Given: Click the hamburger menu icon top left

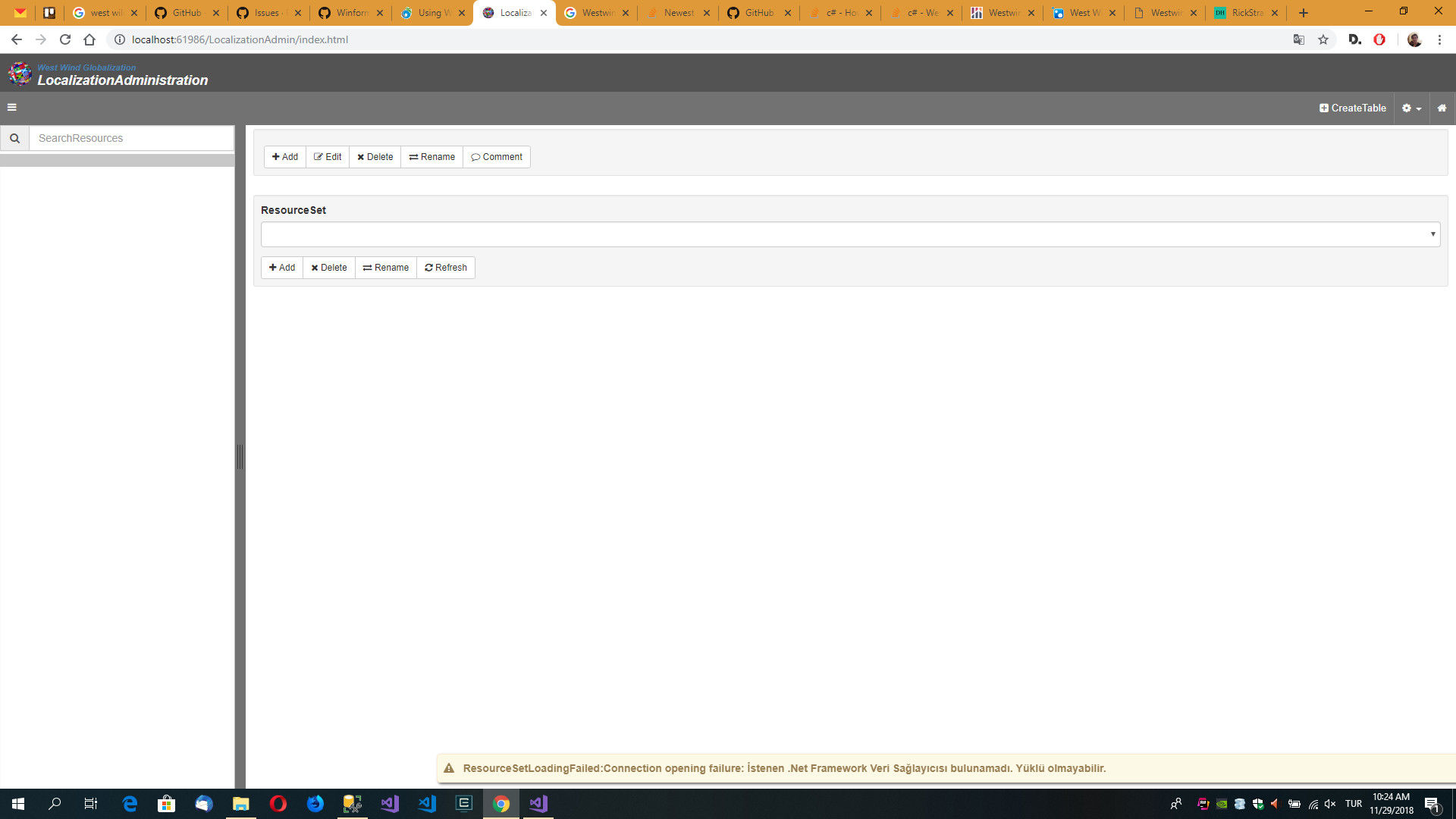Looking at the screenshot, I should tap(12, 107).
